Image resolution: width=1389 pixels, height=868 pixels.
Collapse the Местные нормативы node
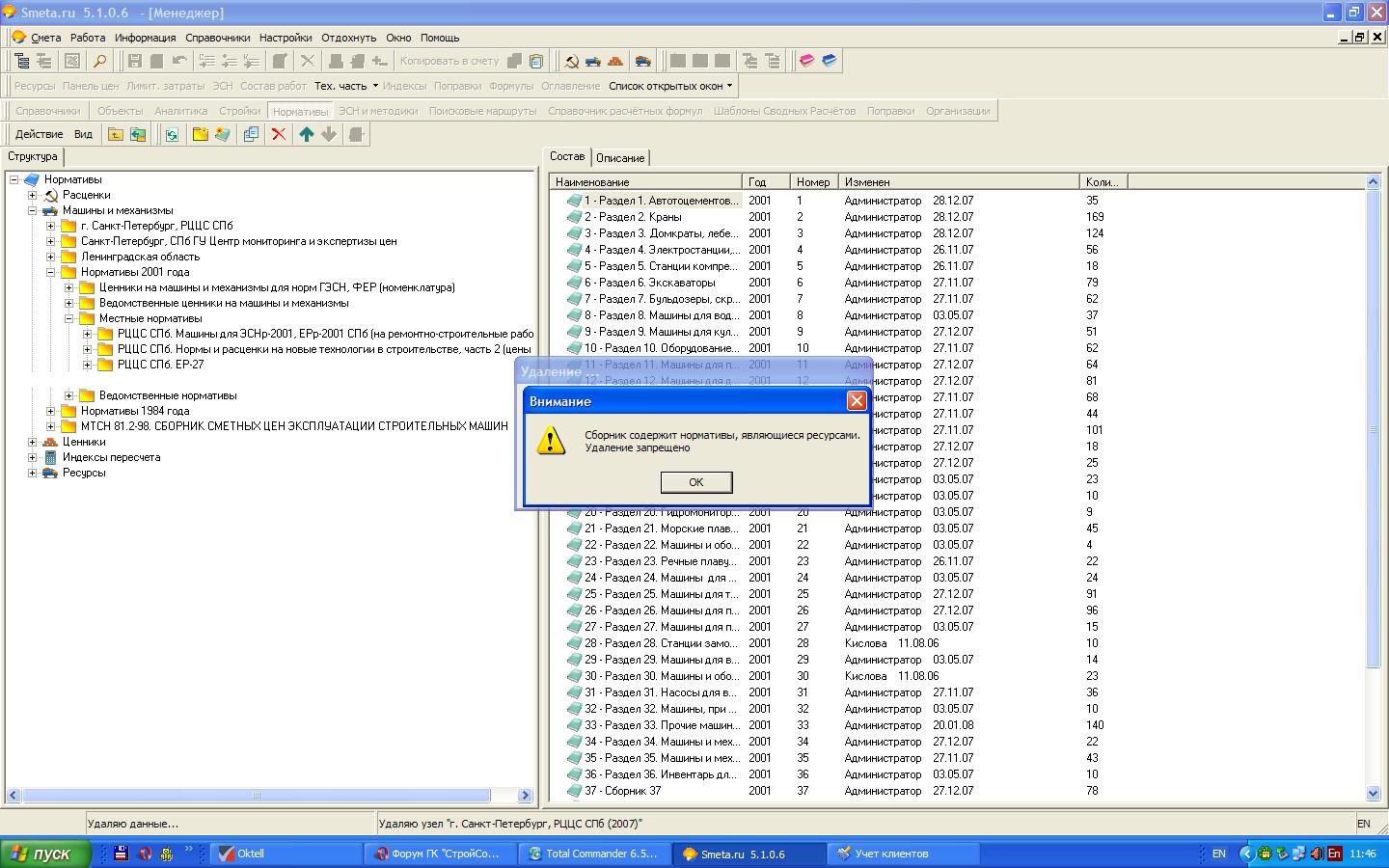coord(69,318)
